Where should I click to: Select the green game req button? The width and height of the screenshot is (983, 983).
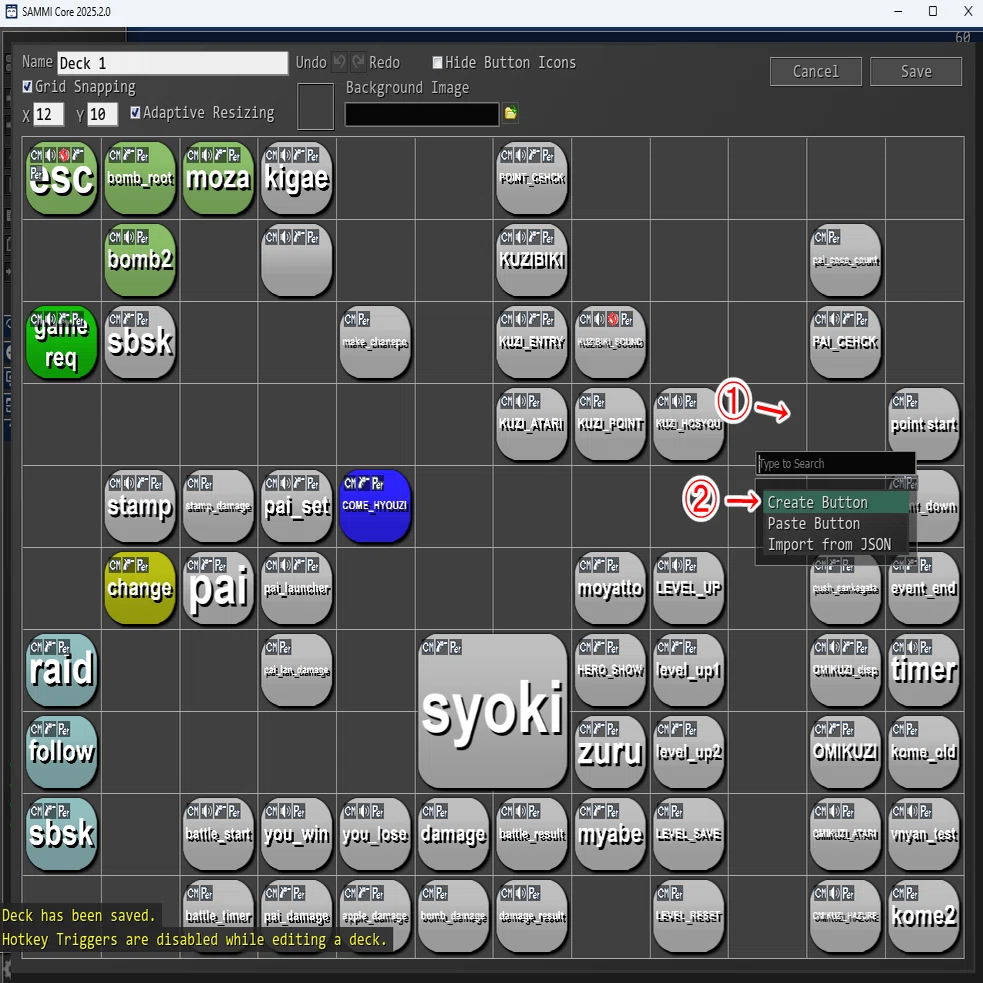[x=61, y=342]
